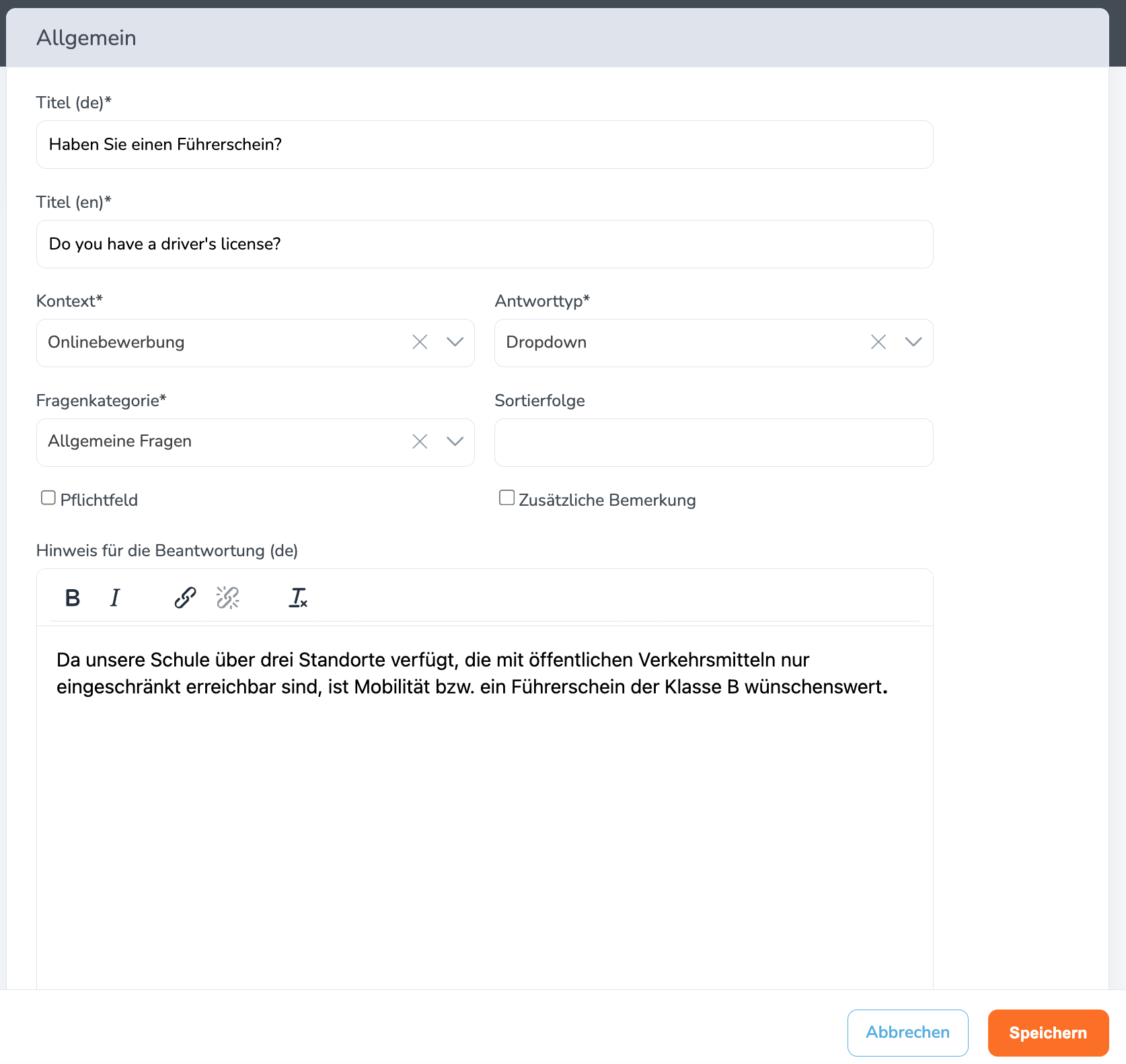Toggle italic formatting in the hint editor

click(x=114, y=597)
